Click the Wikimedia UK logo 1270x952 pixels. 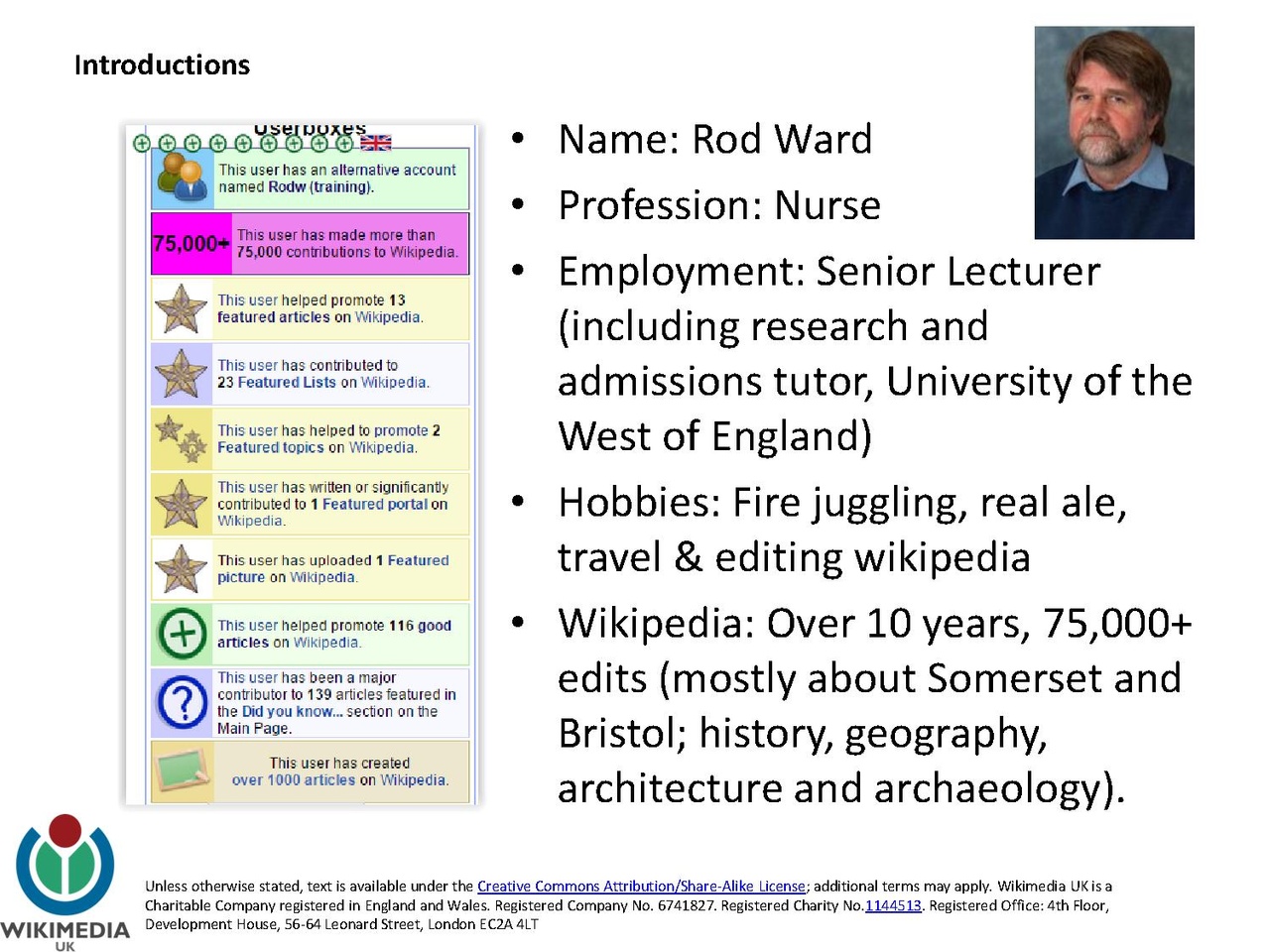65,883
